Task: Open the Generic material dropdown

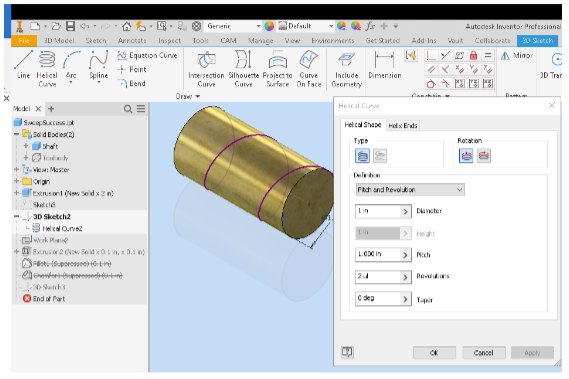Action: click(233, 26)
